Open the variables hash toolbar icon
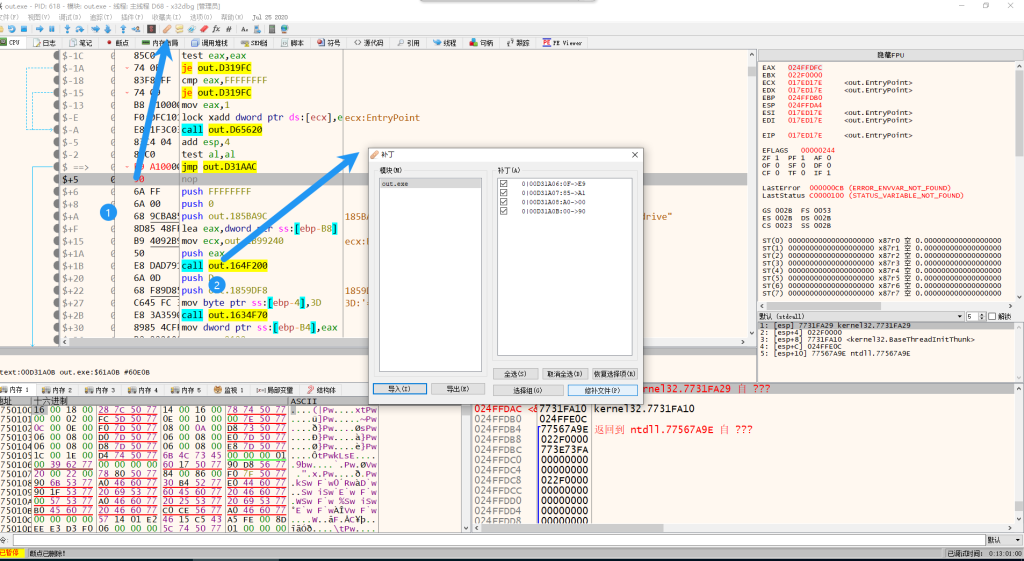Viewport: 1024px width, 561px height. point(229,29)
